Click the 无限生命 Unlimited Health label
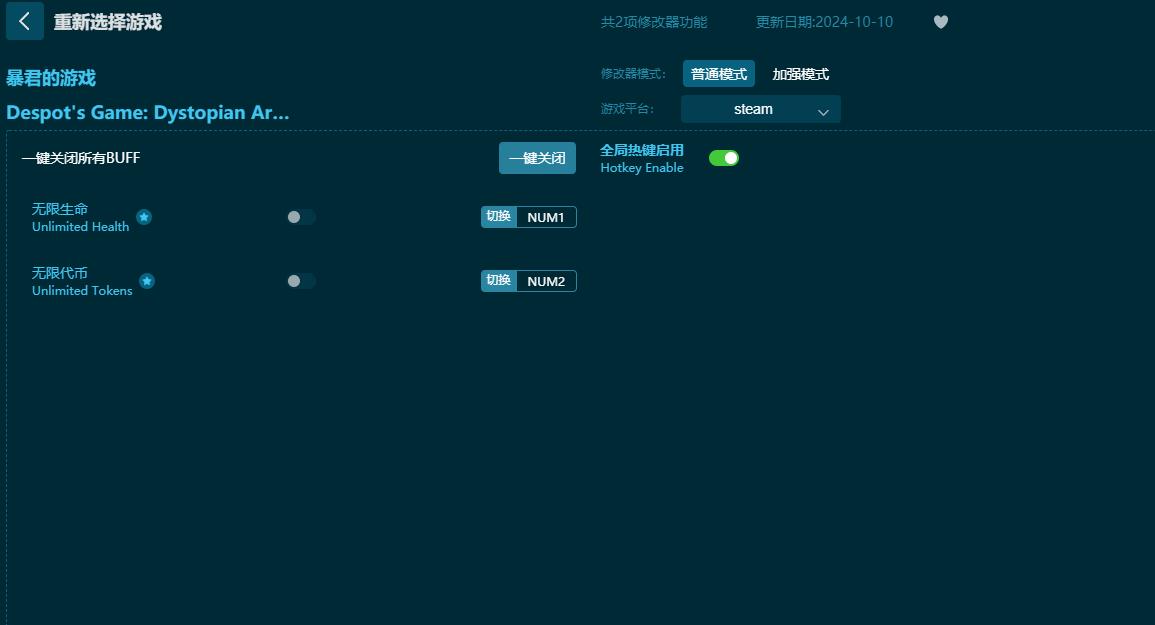Viewport: 1155px width, 625px height. 80,217
